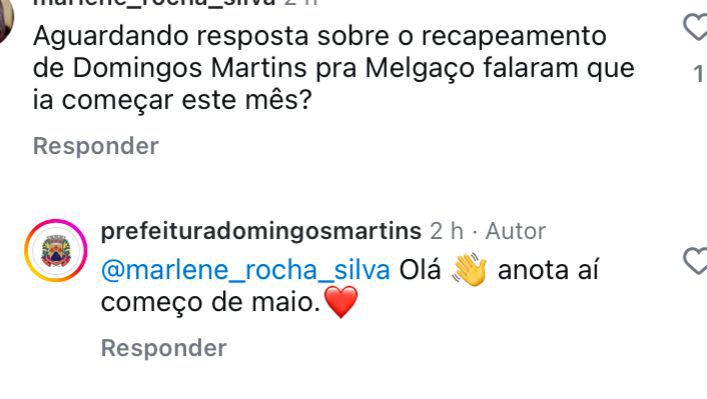Select the 'Aguardando resposta sobre o recapeamento' line
Viewport: 707px width, 399px height.
[x=320, y=36]
